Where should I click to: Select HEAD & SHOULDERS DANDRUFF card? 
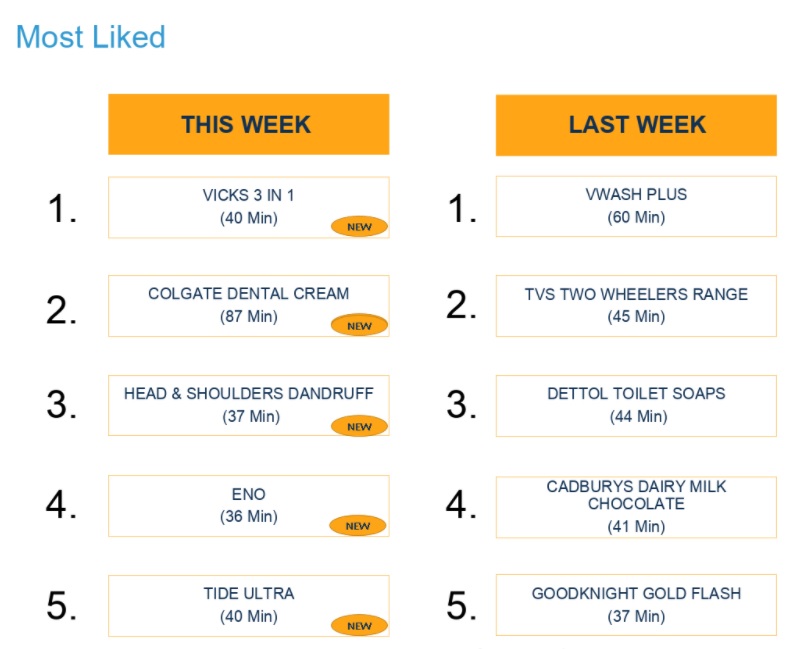pyautogui.click(x=248, y=394)
